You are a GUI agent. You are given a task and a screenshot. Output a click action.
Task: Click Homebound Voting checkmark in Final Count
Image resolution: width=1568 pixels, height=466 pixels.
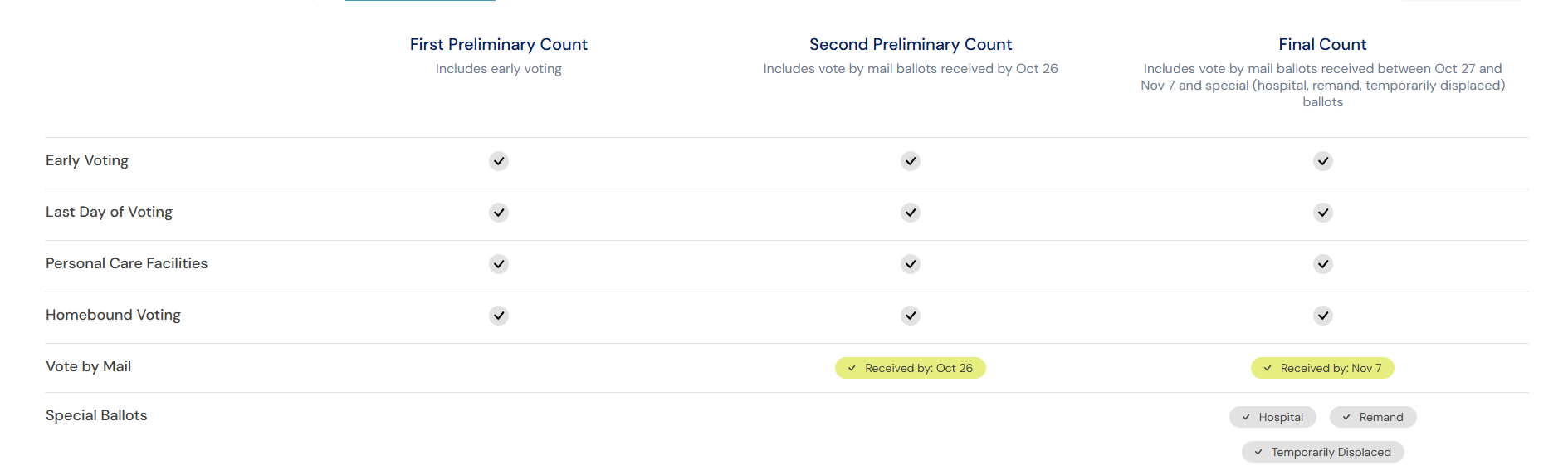(1323, 316)
